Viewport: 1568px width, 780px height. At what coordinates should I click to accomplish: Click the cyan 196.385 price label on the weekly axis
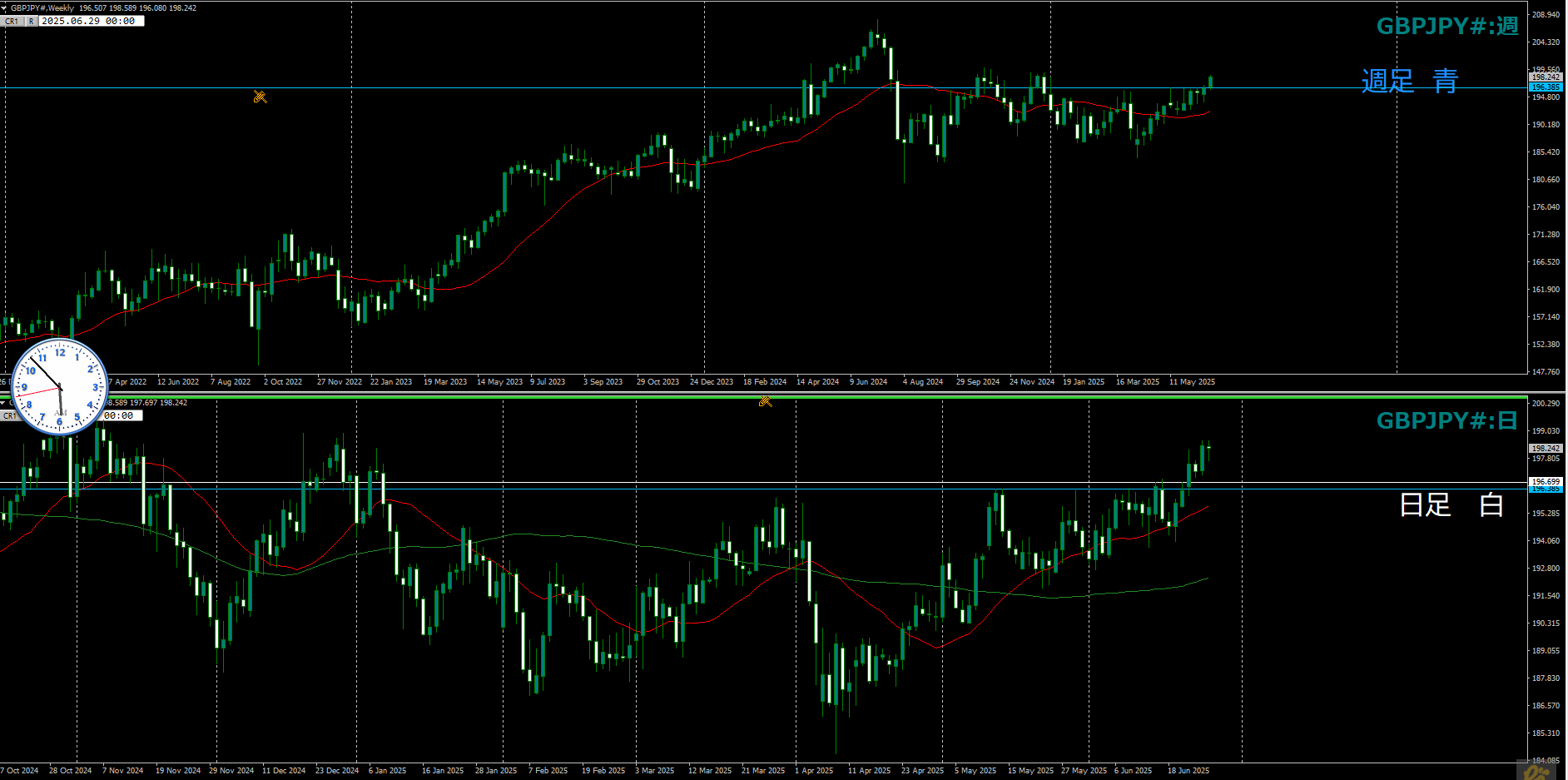1546,87
